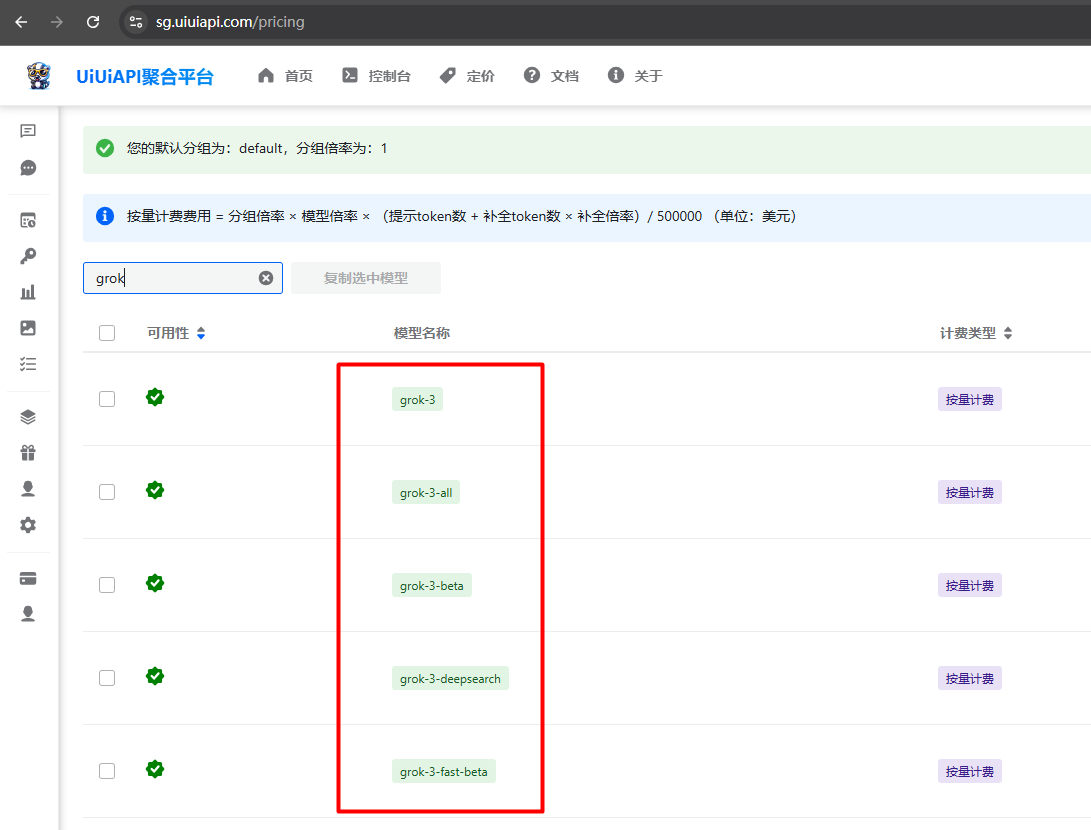Check the select-all checkbox in table header
The image size is (1091, 830).
(107, 333)
